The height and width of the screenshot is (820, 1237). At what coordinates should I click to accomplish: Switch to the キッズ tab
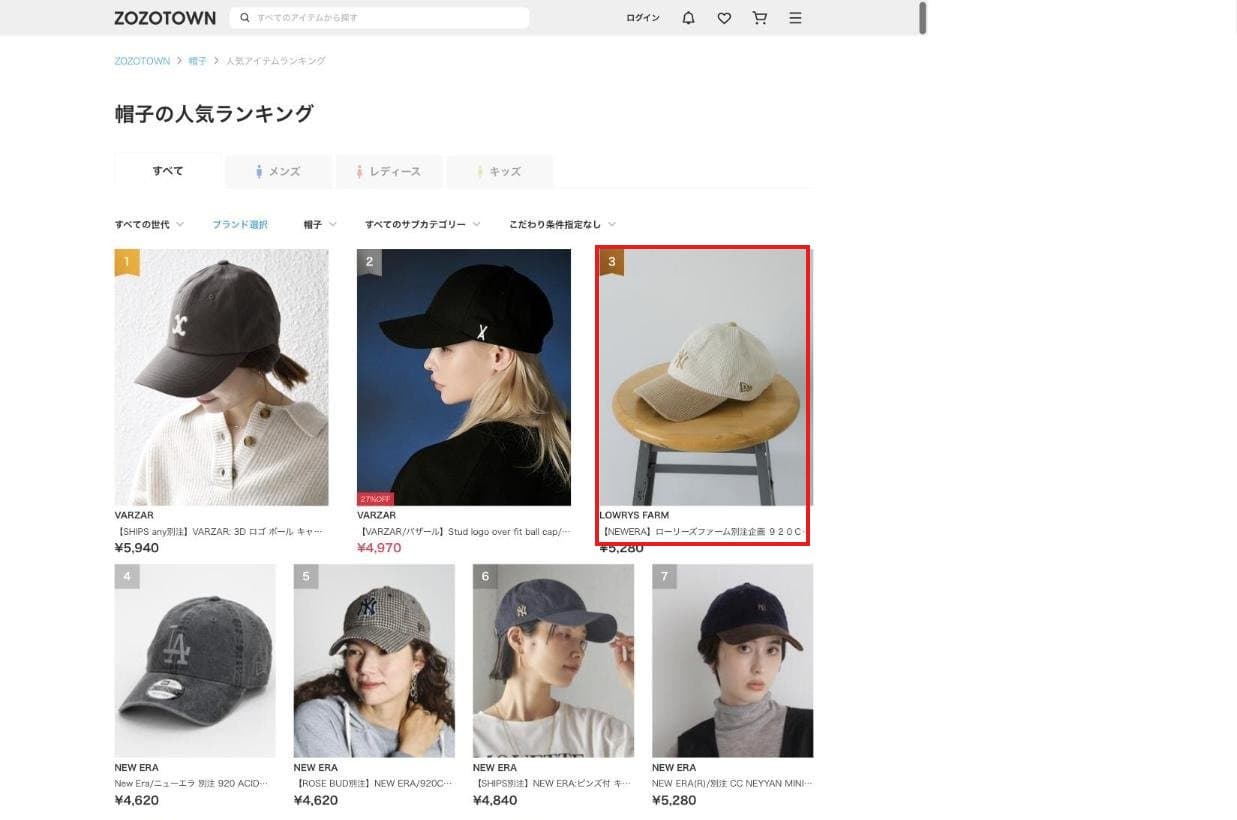tap(499, 171)
